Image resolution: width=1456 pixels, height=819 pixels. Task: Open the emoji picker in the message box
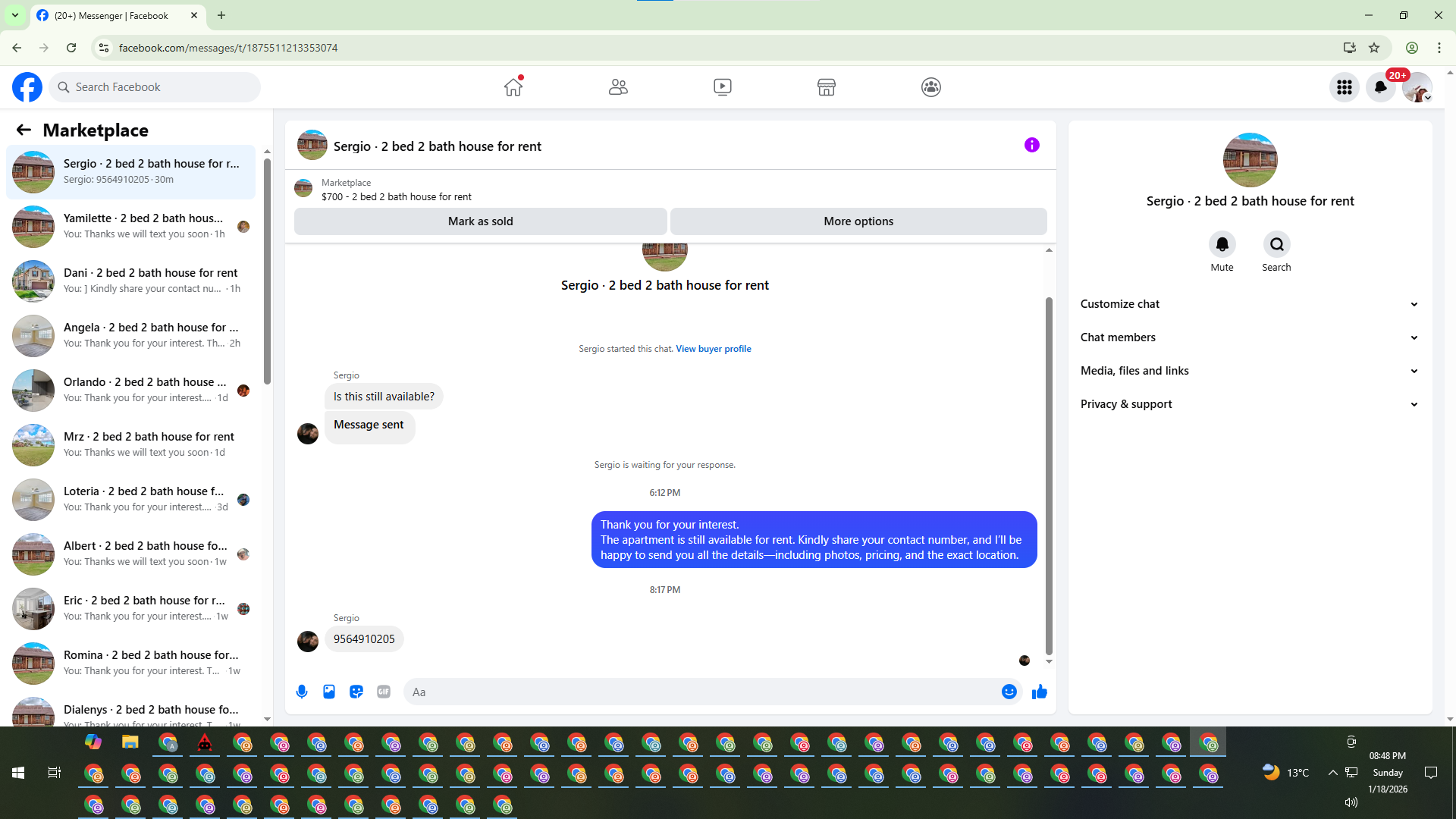1009,692
